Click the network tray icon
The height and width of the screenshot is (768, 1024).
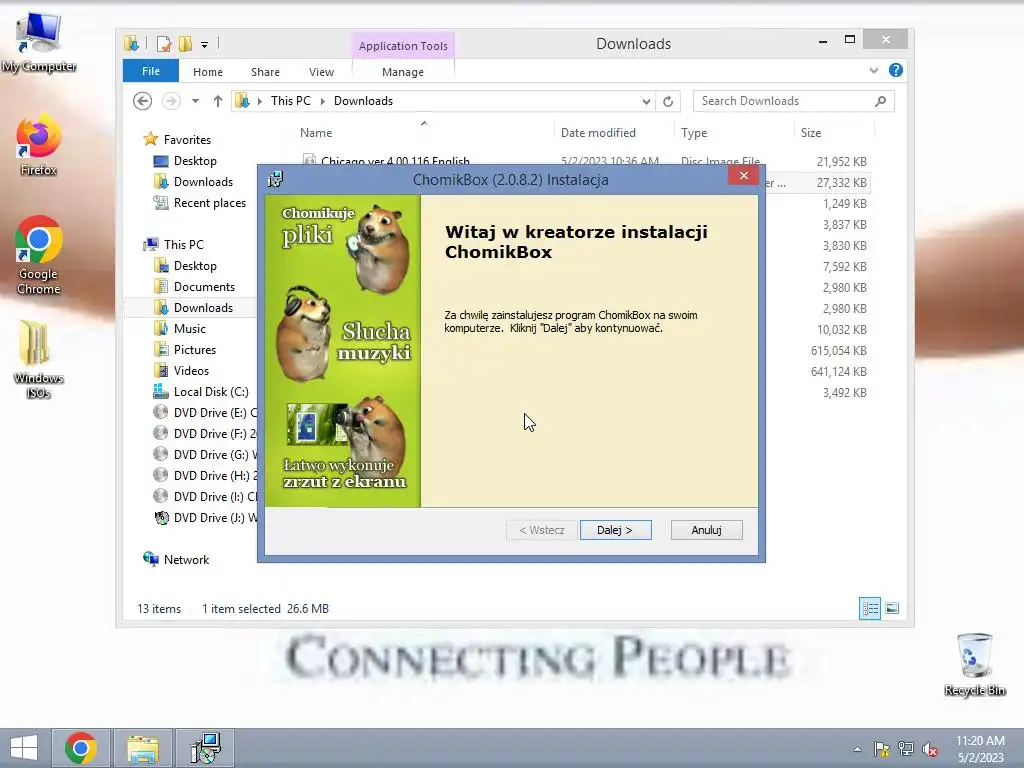tap(906, 749)
